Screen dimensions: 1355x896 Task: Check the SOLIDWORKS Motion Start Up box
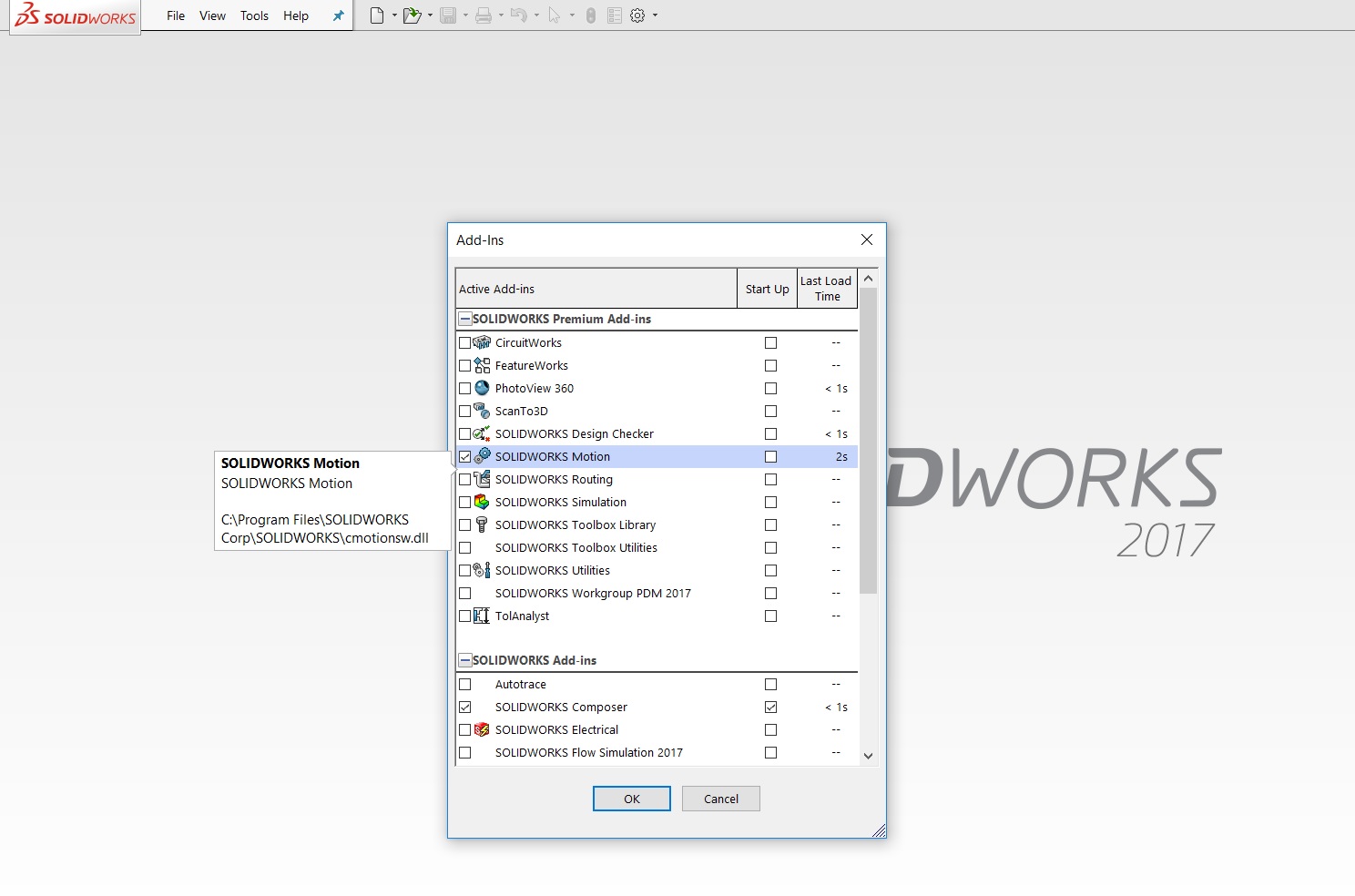[771, 457]
